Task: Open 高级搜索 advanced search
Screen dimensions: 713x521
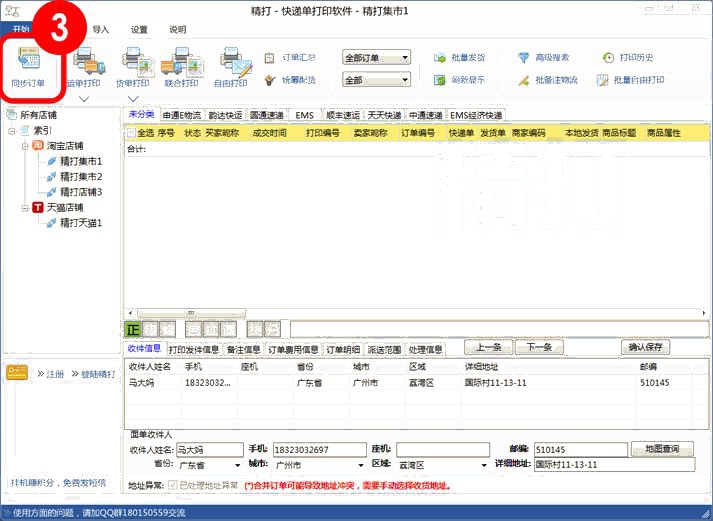Action: pyautogui.click(x=543, y=58)
